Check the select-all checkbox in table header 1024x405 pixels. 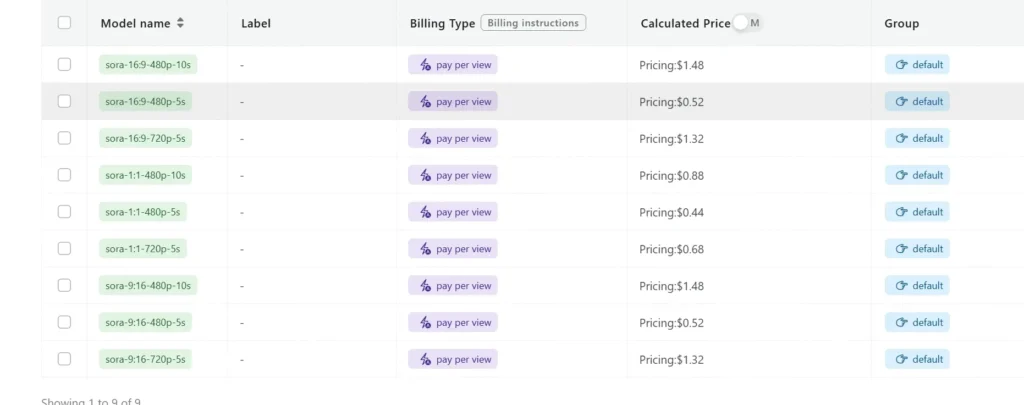[64, 23]
